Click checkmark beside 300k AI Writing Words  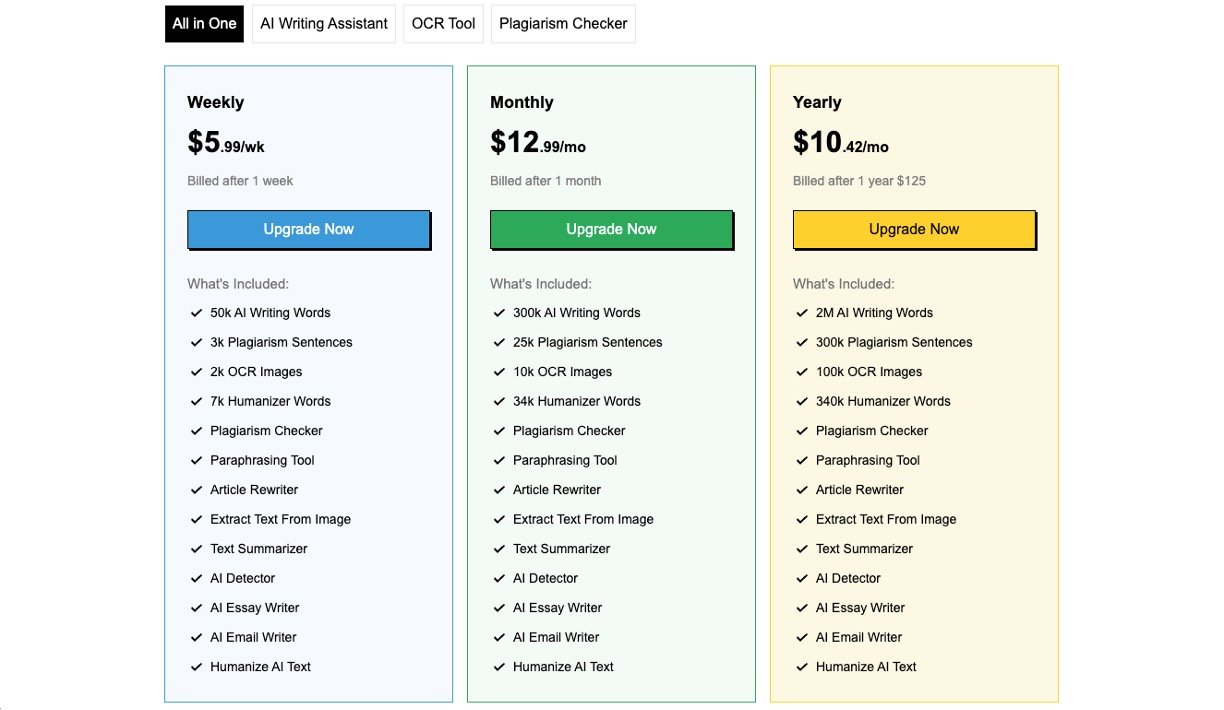point(499,313)
